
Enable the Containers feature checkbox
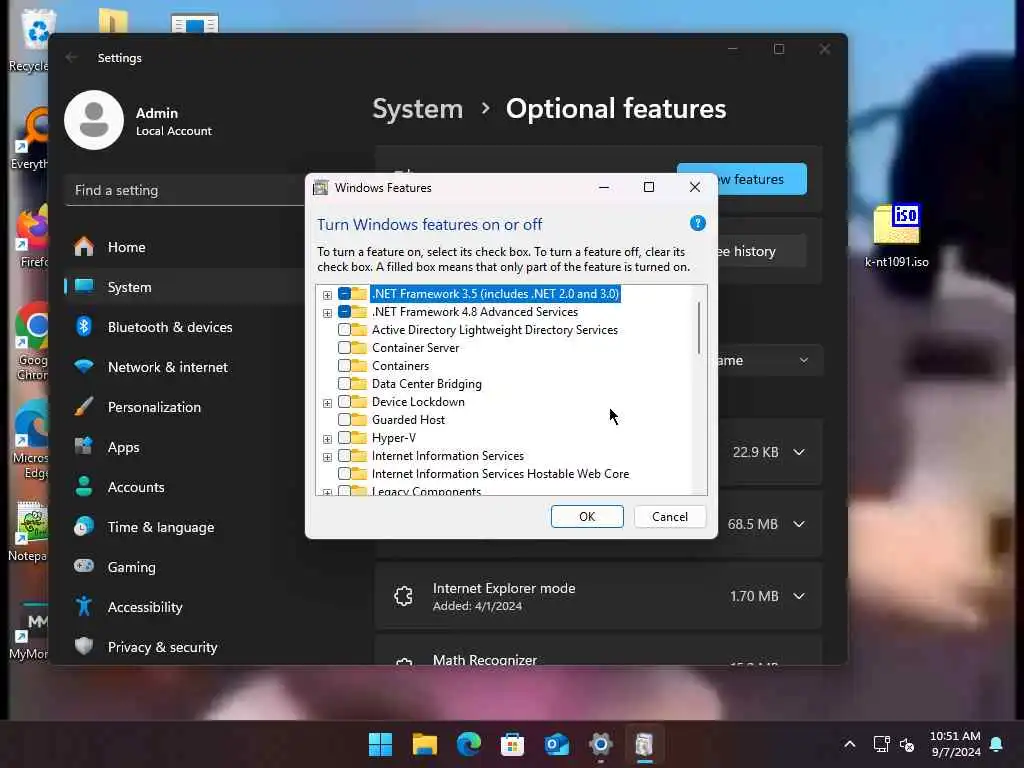(x=344, y=366)
